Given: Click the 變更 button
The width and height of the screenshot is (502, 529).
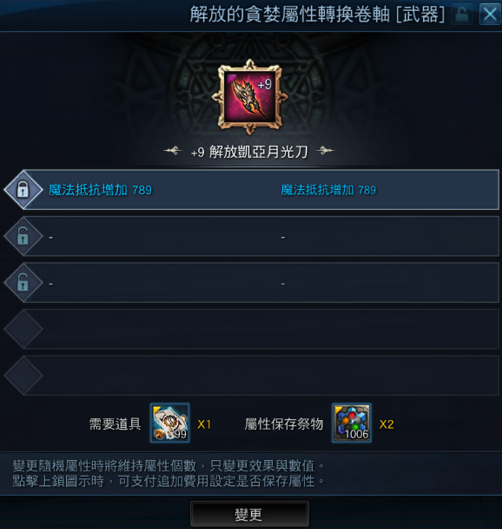Looking at the screenshot, I should click(249, 514).
